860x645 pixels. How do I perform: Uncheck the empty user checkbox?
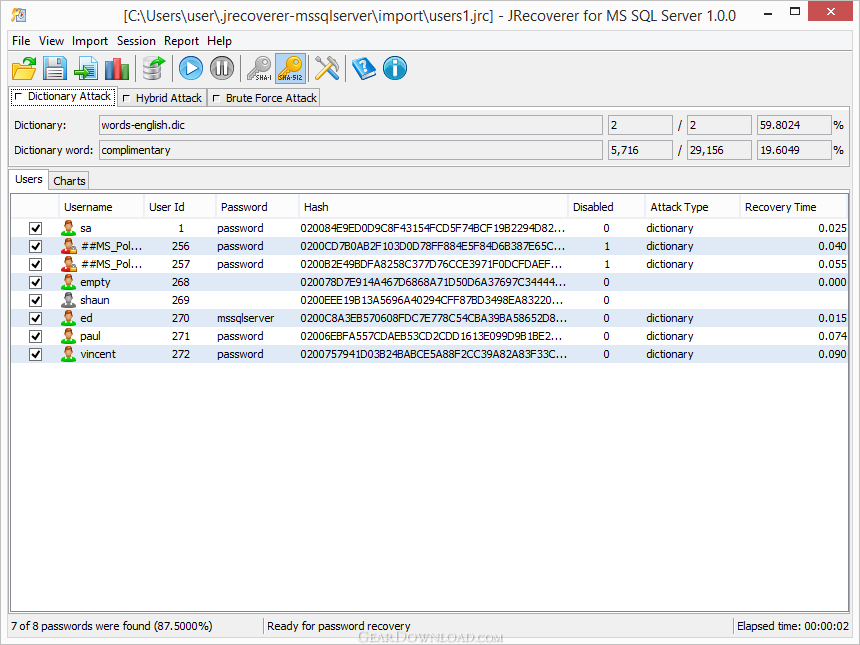[x=36, y=282]
